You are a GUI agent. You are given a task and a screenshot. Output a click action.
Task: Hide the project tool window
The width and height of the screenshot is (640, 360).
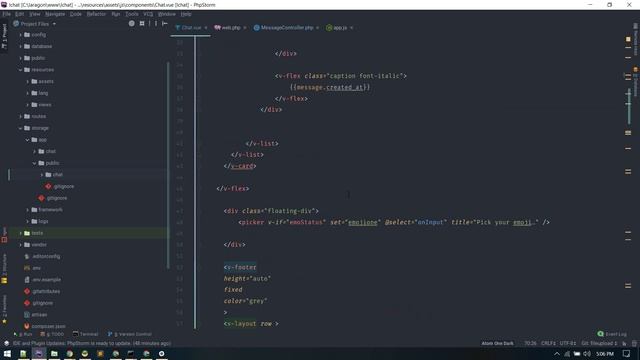pyautogui.click(x=165, y=24)
